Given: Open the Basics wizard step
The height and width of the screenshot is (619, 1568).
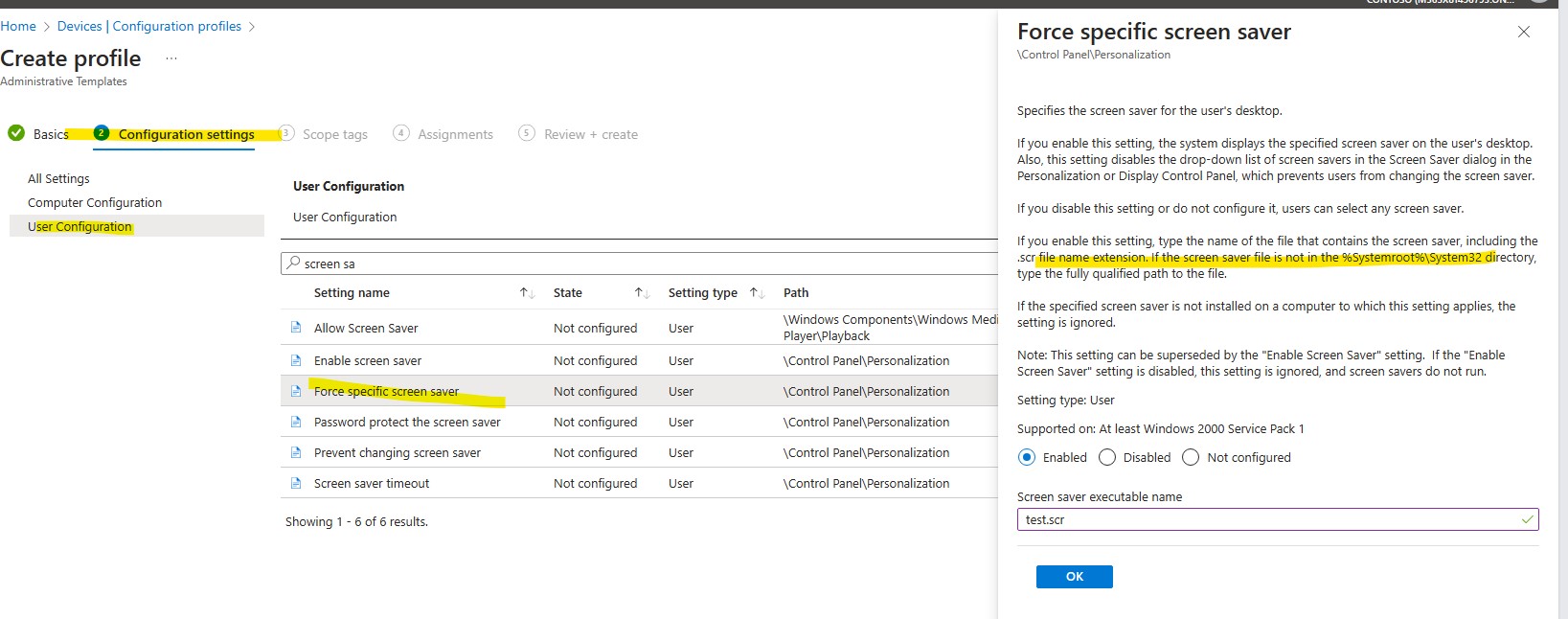Looking at the screenshot, I should coord(51,134).
